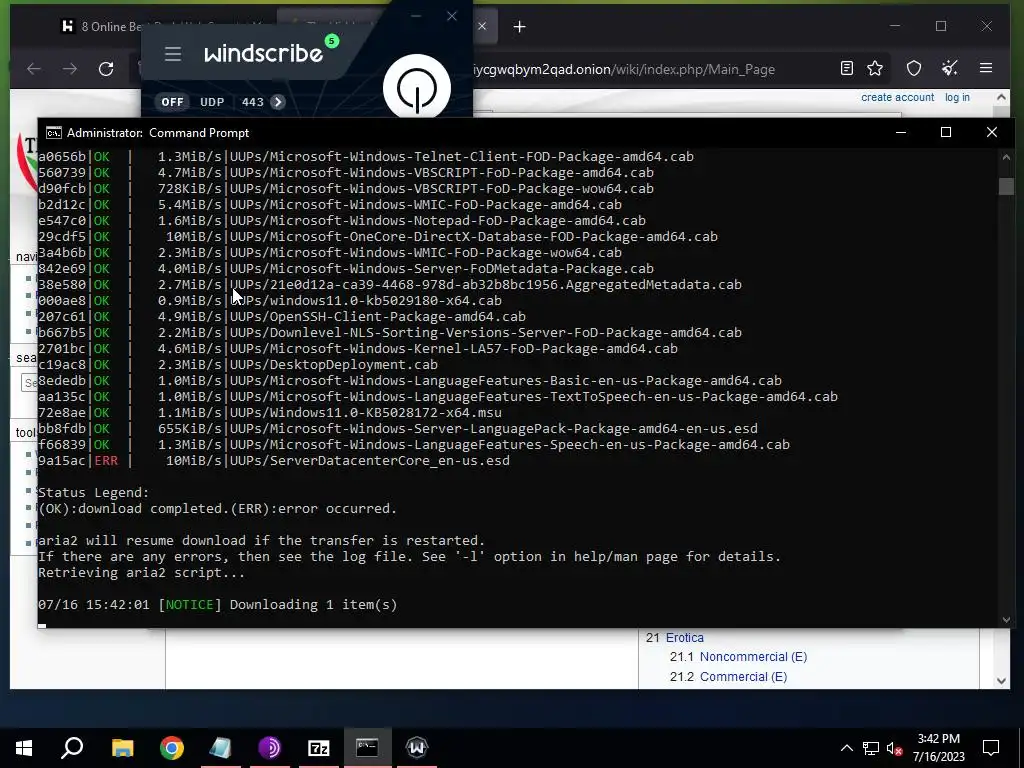Image resolution: width=1024 pixels, height=768 pixels.
Task: Click the Windows11.0-KB5028172-x64.msu line
Action: pos(366,413)
